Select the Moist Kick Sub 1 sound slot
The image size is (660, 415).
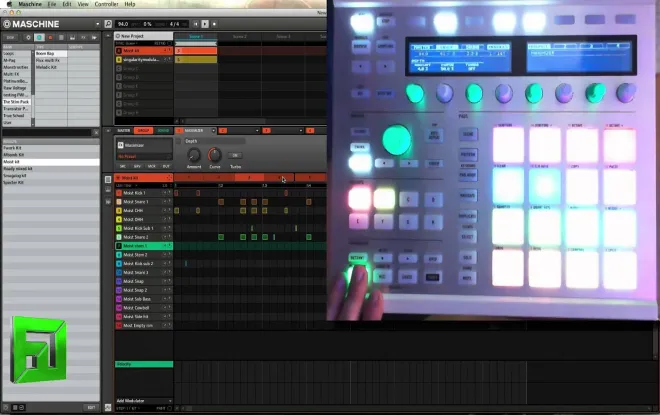[x=144, y=228]
